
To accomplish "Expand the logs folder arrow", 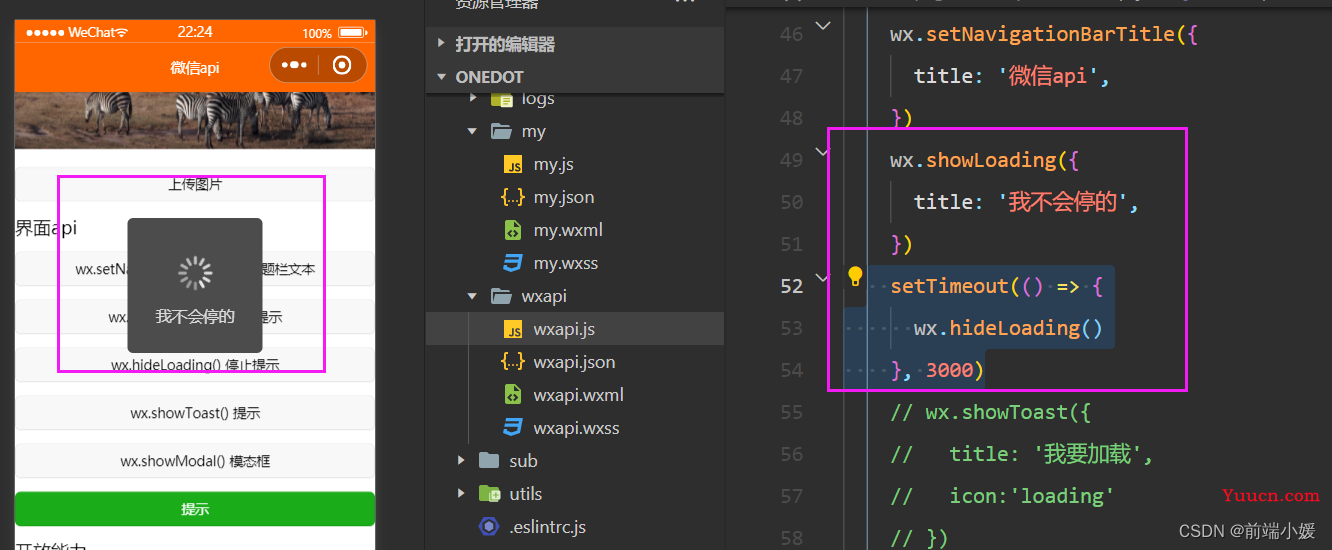I will (x=472, y=99).
